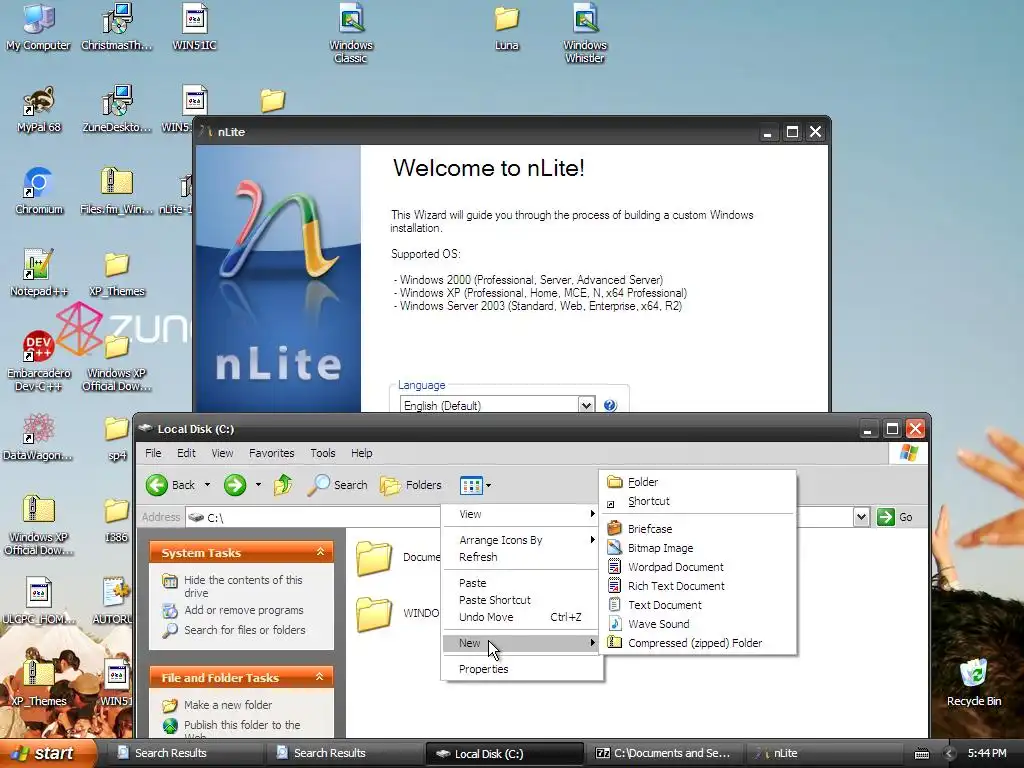Select the Windows Whistler theme file
This screenshot has height=768, width=1024.
(584, 33)
